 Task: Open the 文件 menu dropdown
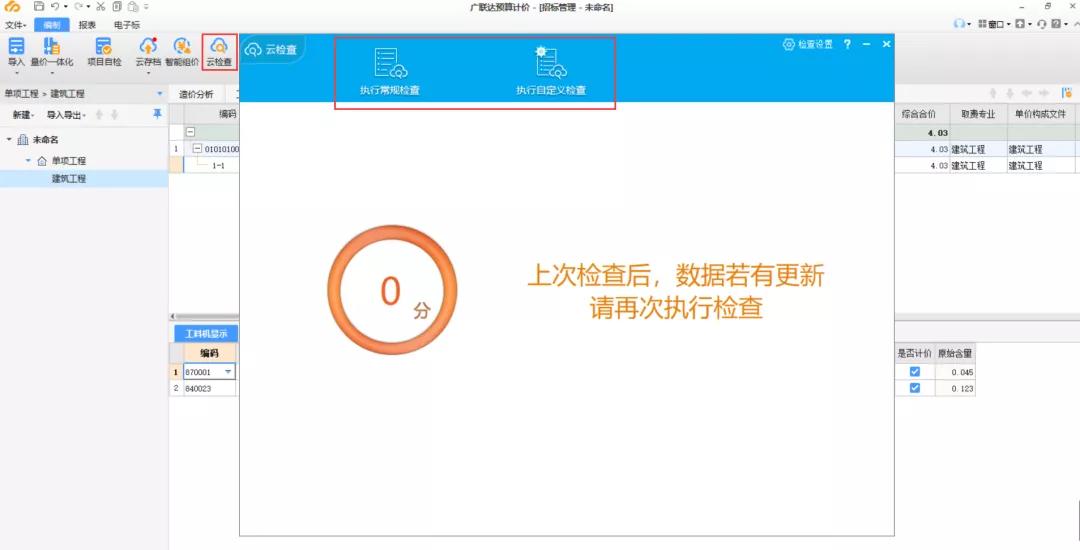tap(15, 25)
